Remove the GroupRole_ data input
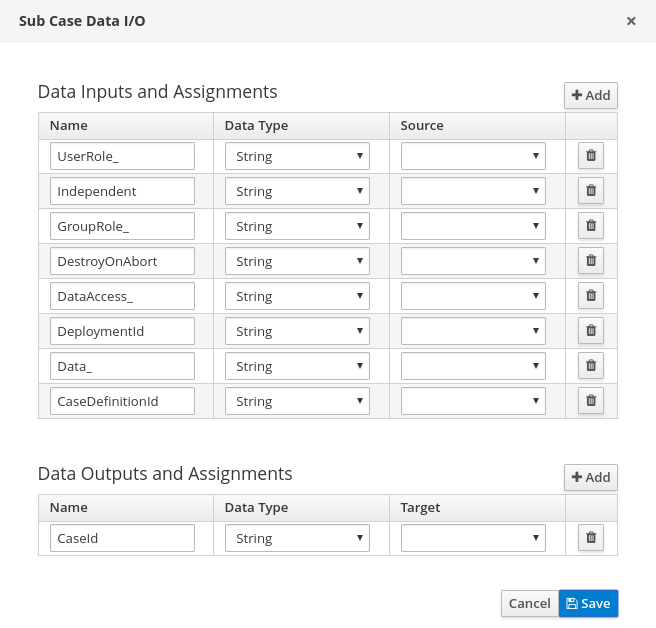The height and width of the screenshot is (628, 656). point(591,226)
